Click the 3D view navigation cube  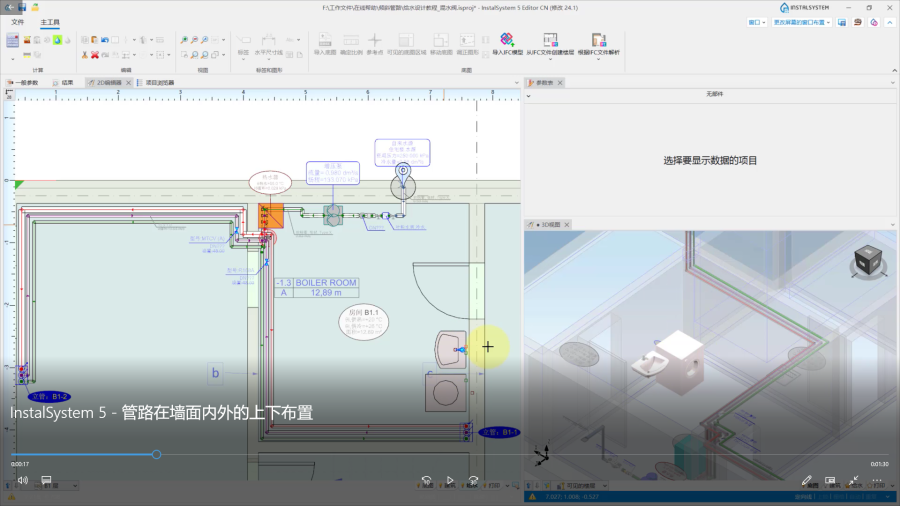point(867,261)
